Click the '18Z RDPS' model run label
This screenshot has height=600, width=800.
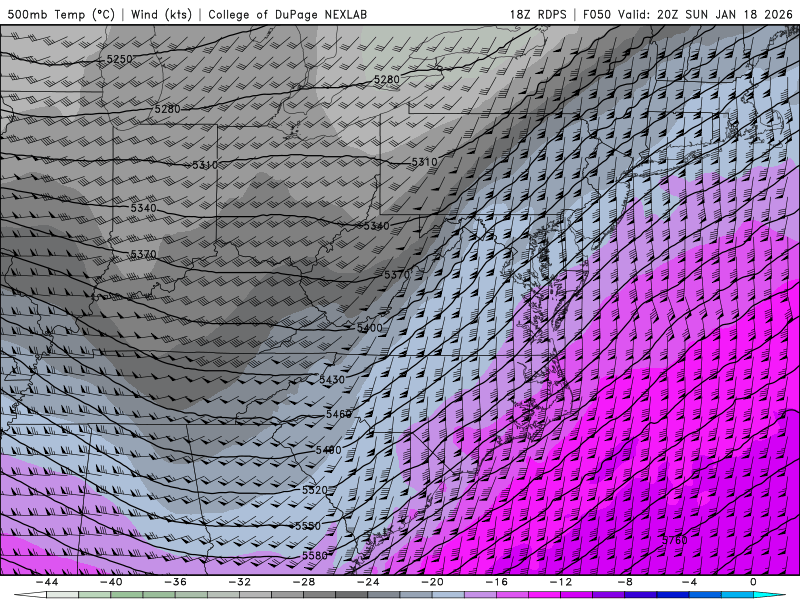(538, 14)
